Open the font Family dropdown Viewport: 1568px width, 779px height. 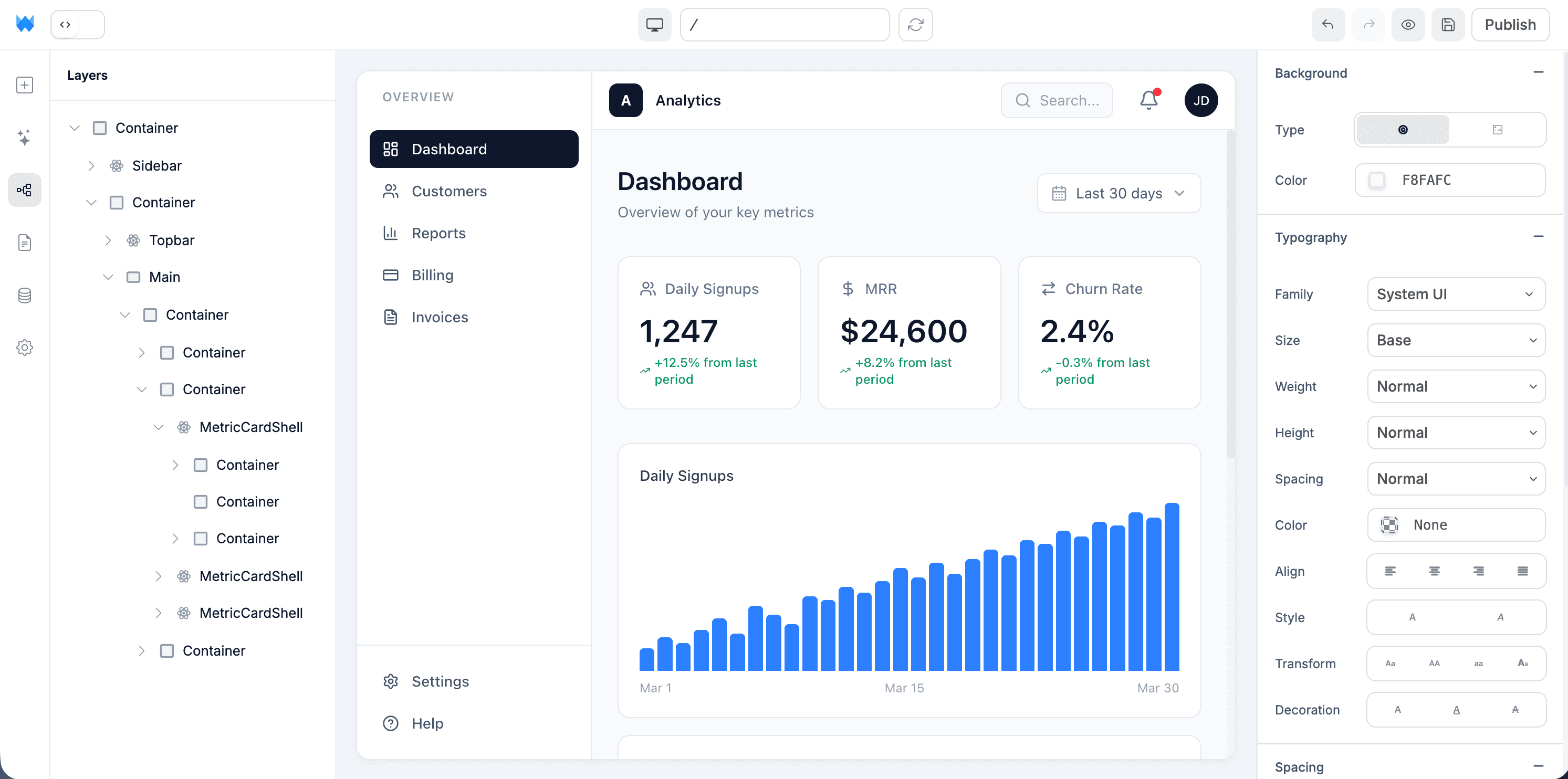1456,294
